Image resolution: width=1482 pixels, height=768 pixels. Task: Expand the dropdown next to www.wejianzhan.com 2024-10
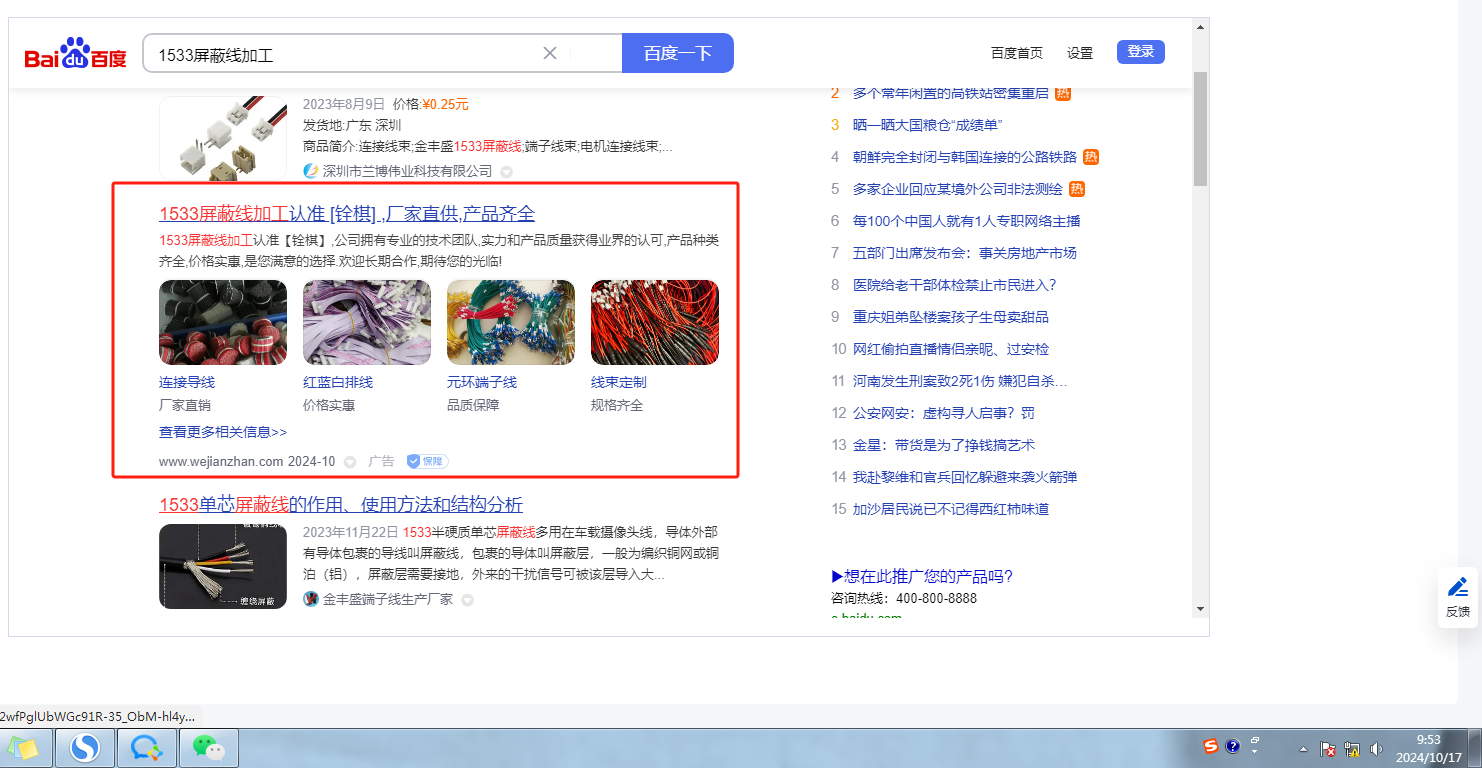pyautogui.click(x=350, y=462)
